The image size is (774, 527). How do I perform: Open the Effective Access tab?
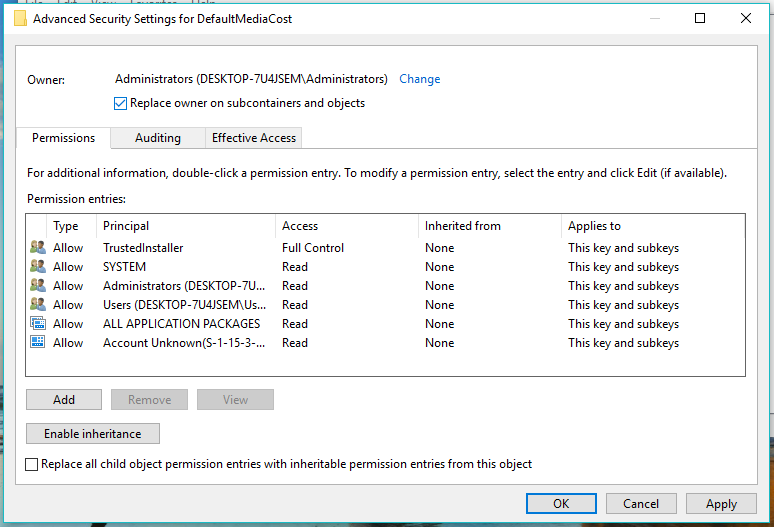(x=254, y=138)
